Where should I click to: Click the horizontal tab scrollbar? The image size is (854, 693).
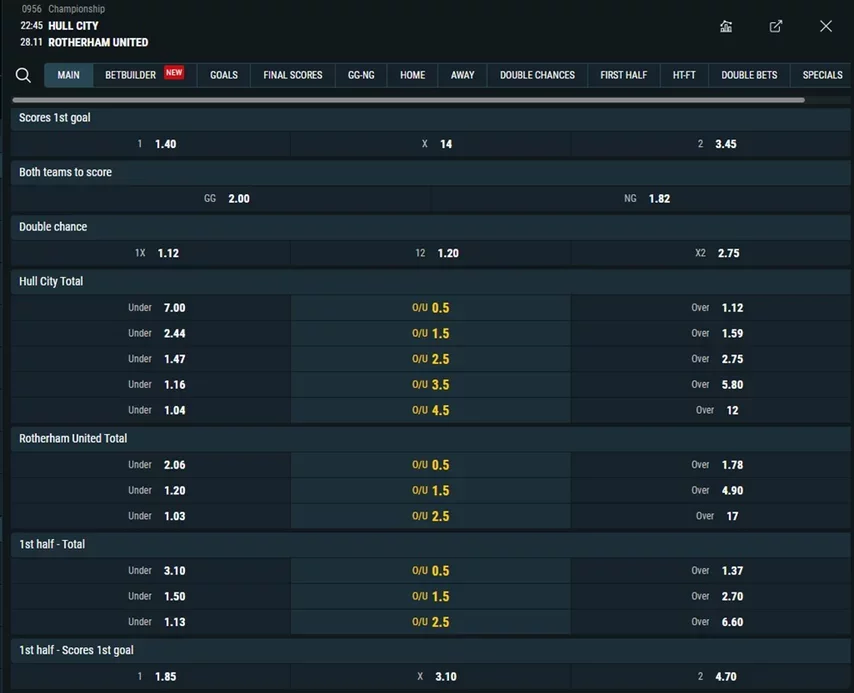408,100
